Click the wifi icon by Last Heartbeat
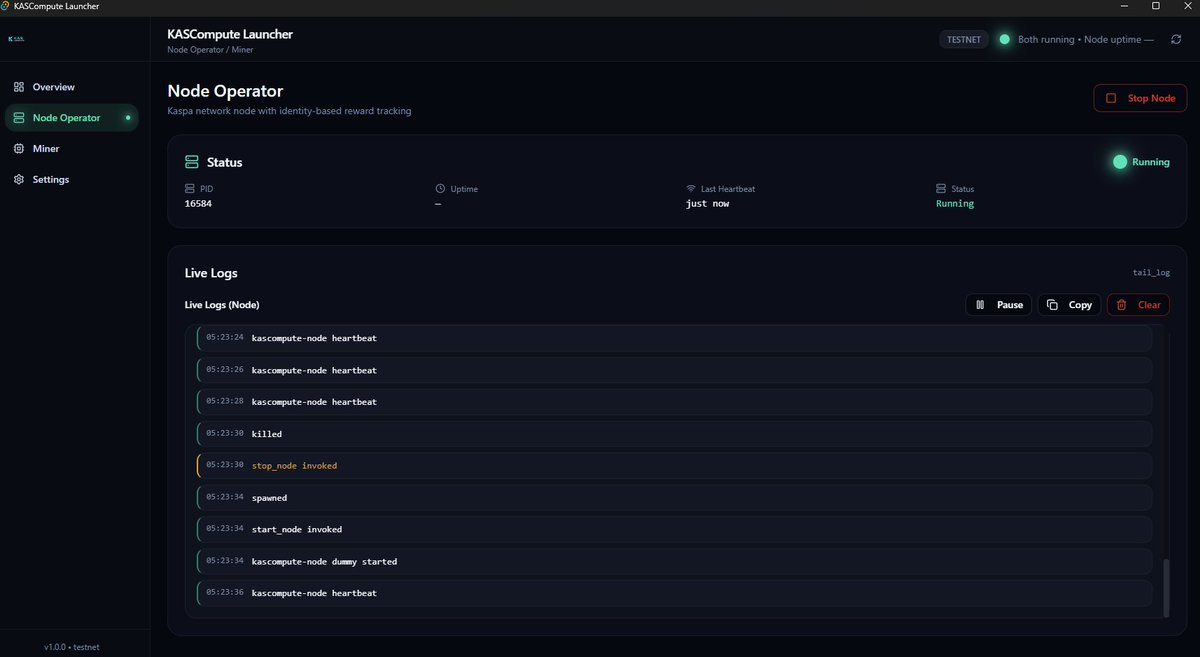This screenshot has height=657, width=1200. point(690,188)
